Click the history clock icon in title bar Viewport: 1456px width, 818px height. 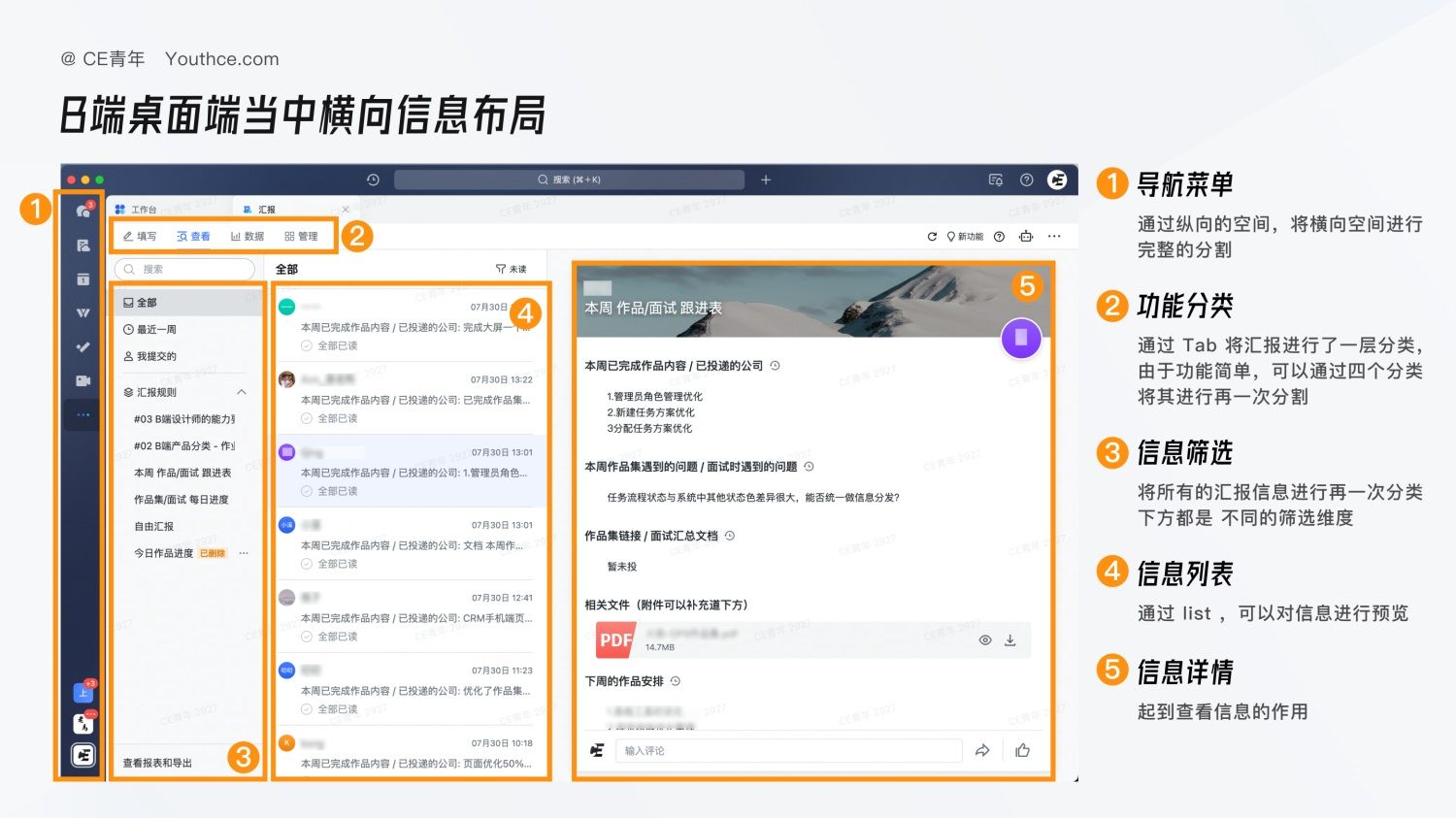tap(373, 180)
